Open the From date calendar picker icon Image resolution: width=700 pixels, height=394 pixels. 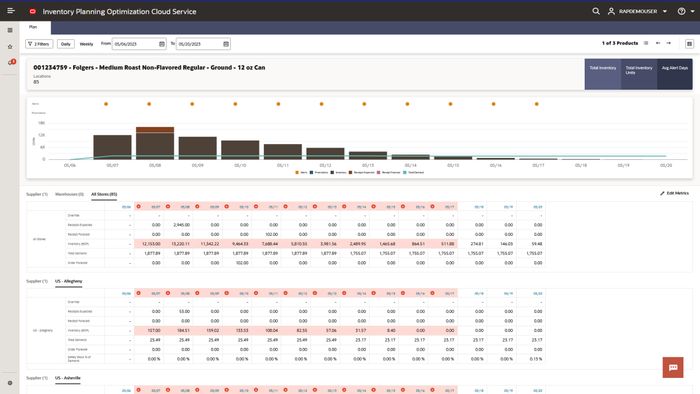(x=162, y=44)
